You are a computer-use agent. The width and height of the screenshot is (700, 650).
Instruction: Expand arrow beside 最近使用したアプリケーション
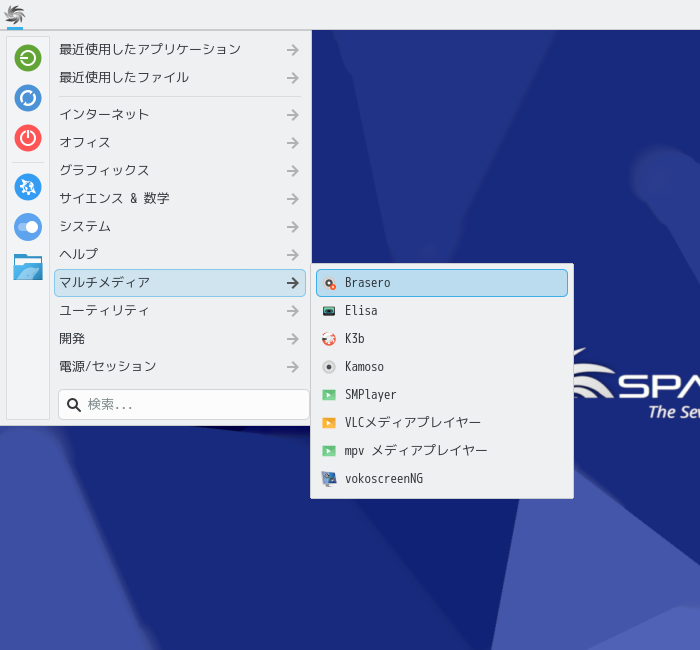(x=293, y=50)
